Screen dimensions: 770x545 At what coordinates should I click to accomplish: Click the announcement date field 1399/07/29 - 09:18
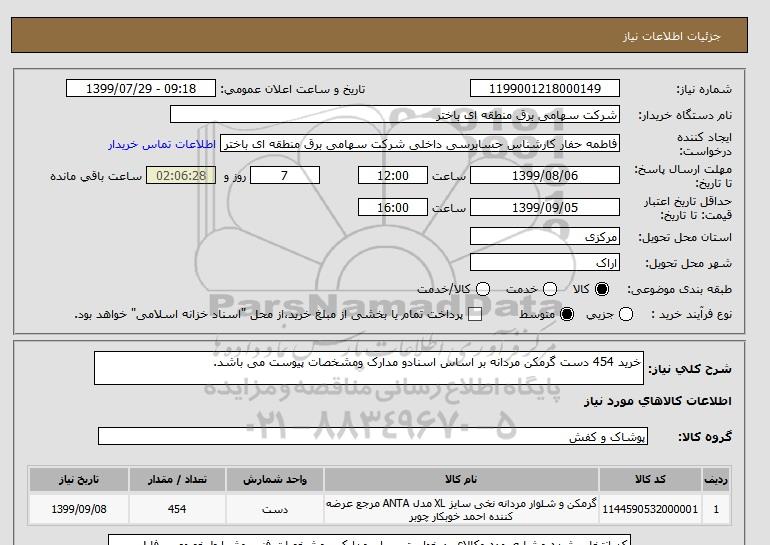pos(141,89)
